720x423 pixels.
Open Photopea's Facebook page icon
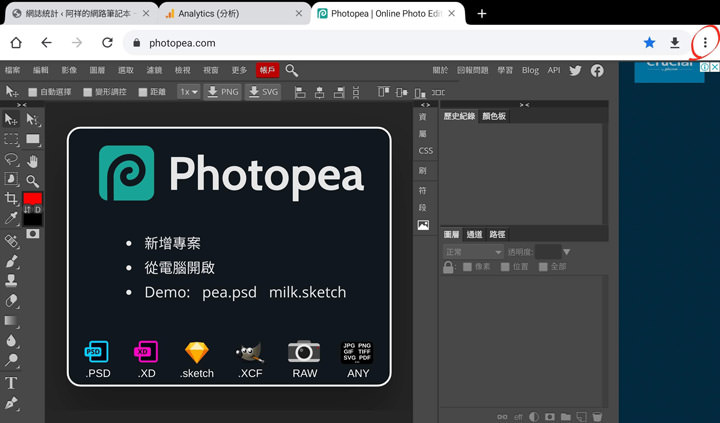(597, 70)
